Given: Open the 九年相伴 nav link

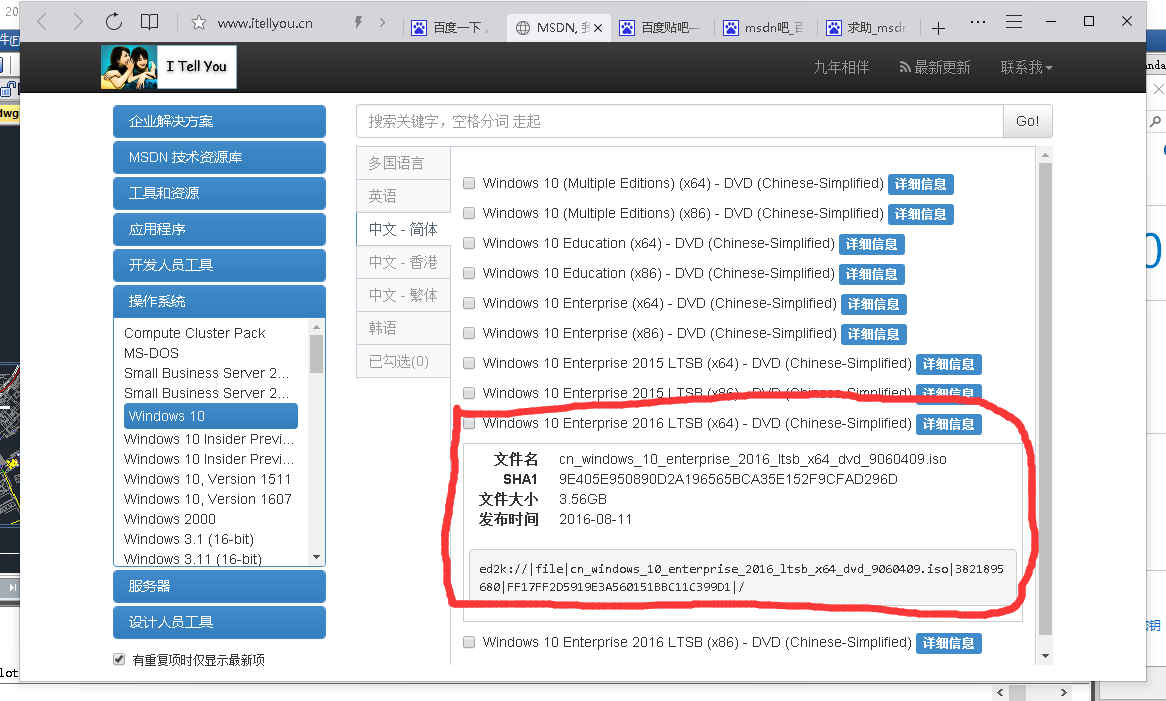Looking at the screenshot, I should (841, 68).
